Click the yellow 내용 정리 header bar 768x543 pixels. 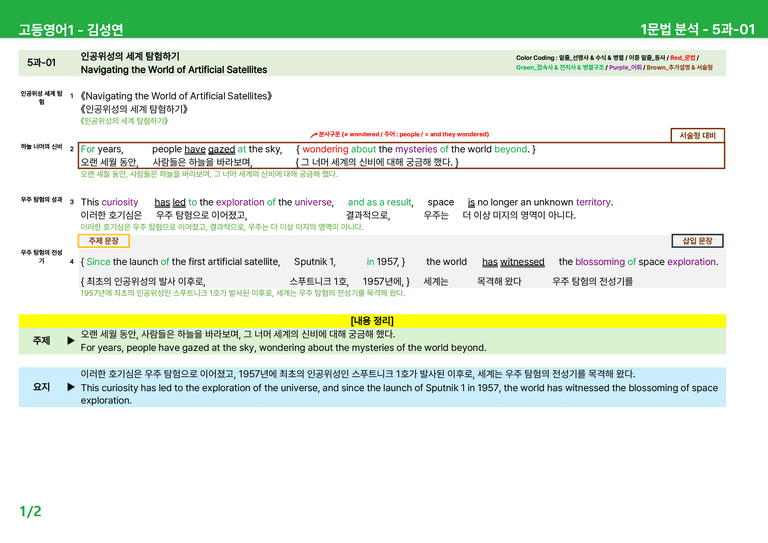coord(372,321)
